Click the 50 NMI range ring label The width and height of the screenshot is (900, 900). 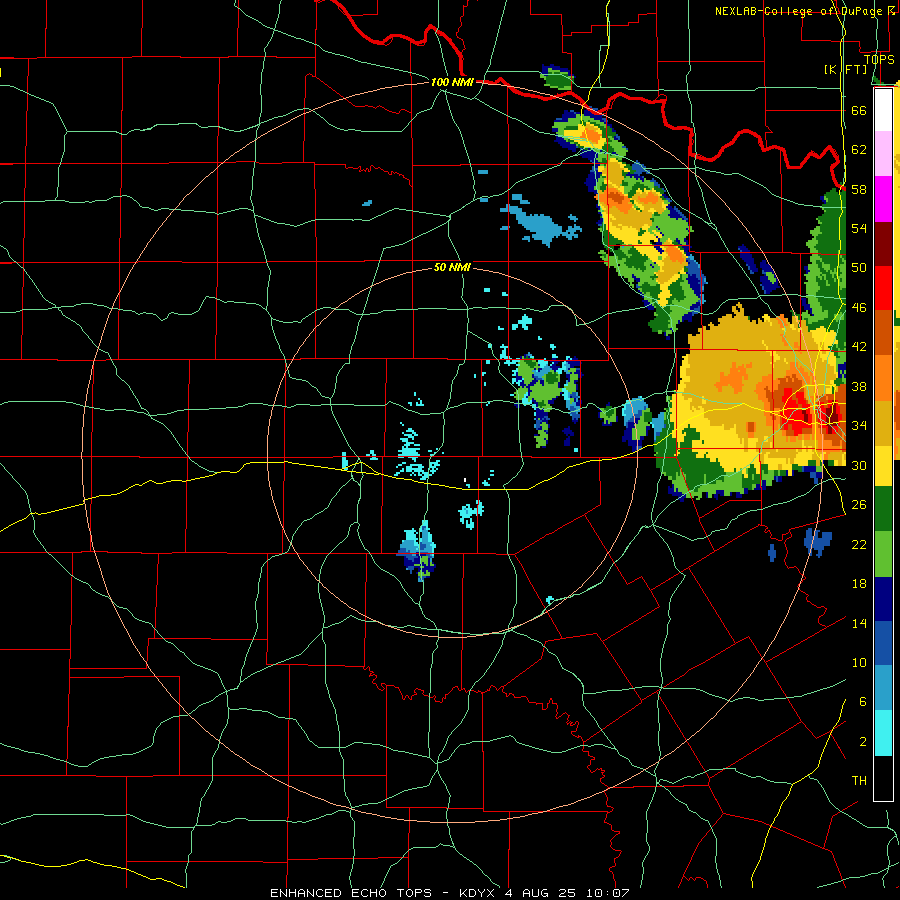(452, 267)
